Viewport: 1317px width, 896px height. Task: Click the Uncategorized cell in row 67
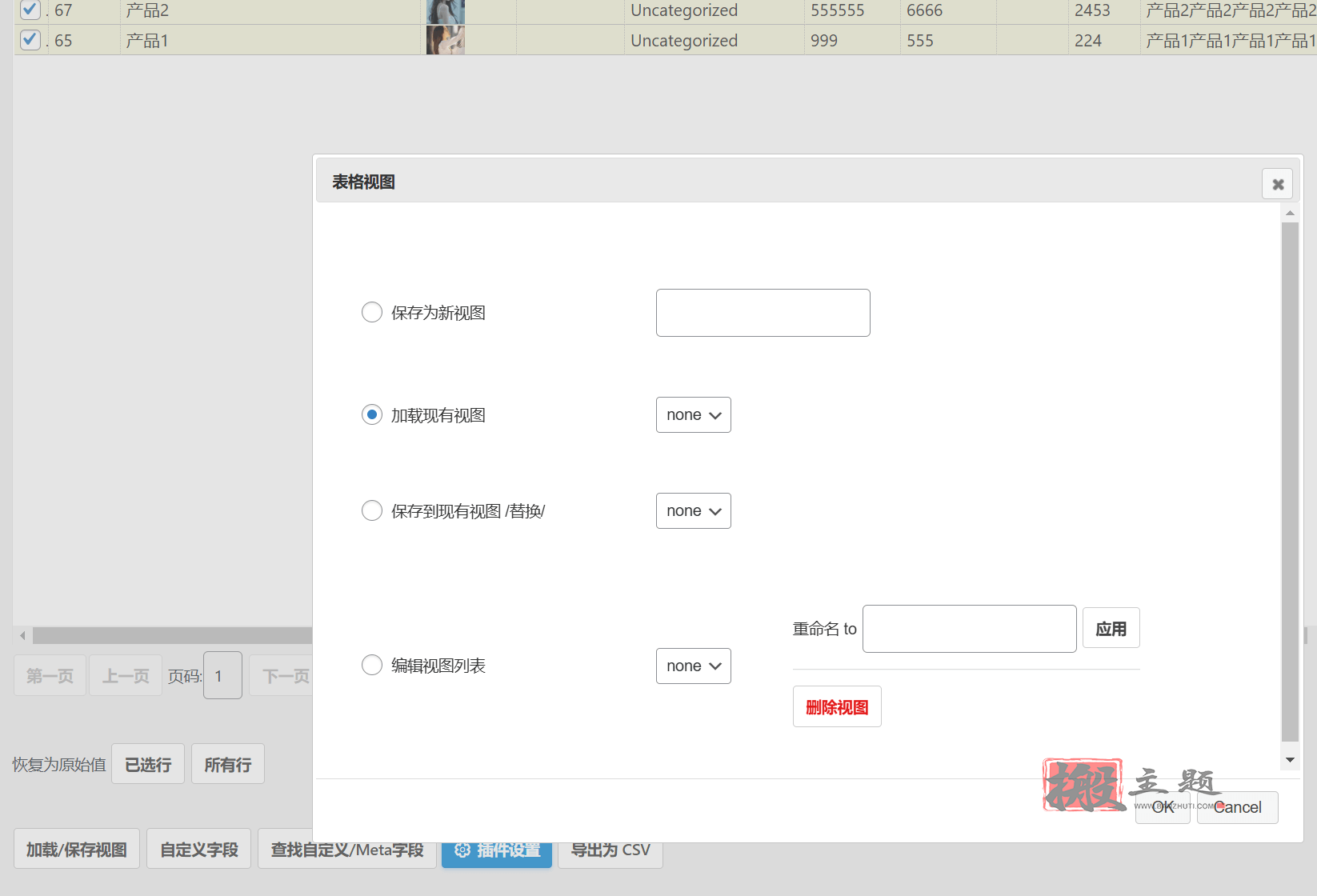click(715, 10)
